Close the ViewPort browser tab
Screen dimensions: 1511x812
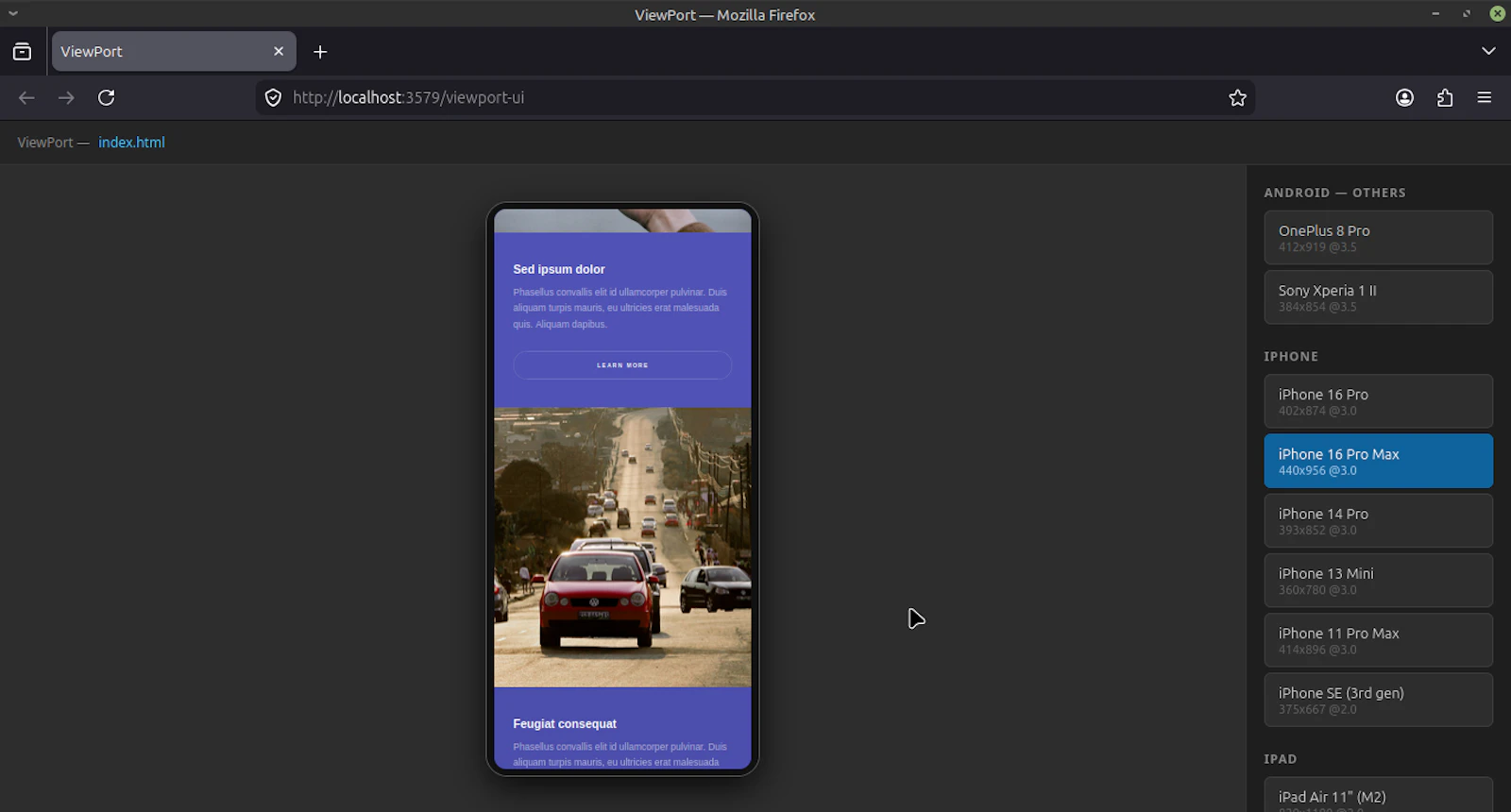(279, 51)
